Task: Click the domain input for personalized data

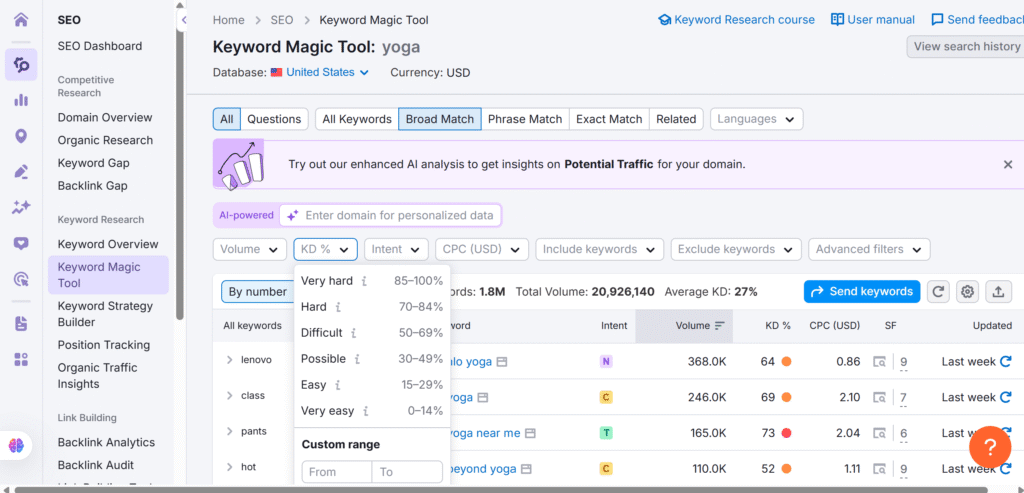Action: coord(391,215)
